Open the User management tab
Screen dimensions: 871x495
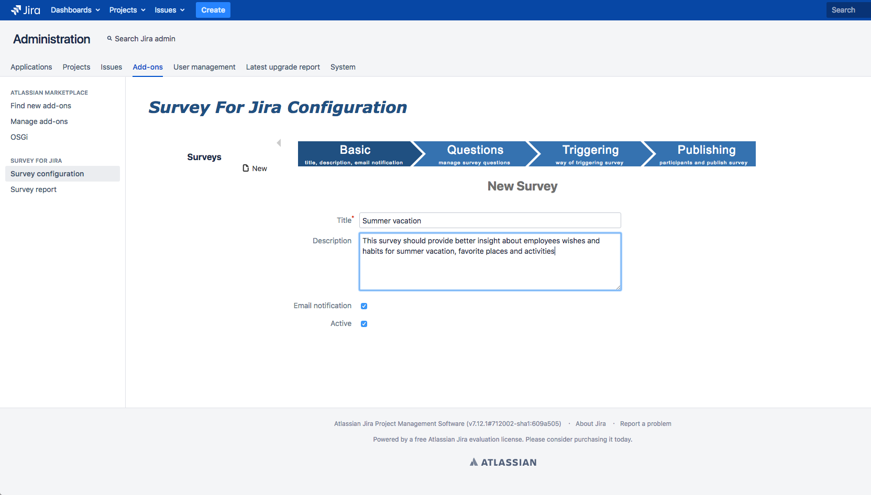click(x=204, y=67)
